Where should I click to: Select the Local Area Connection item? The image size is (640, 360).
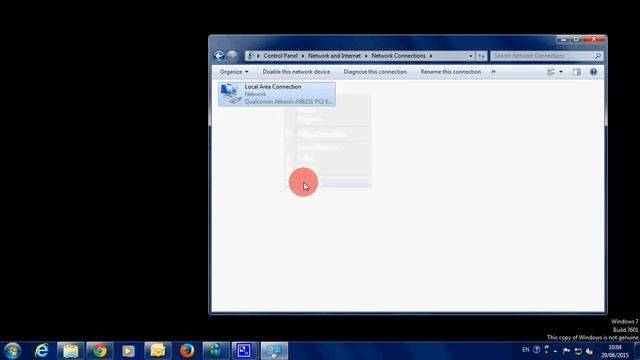277,94
